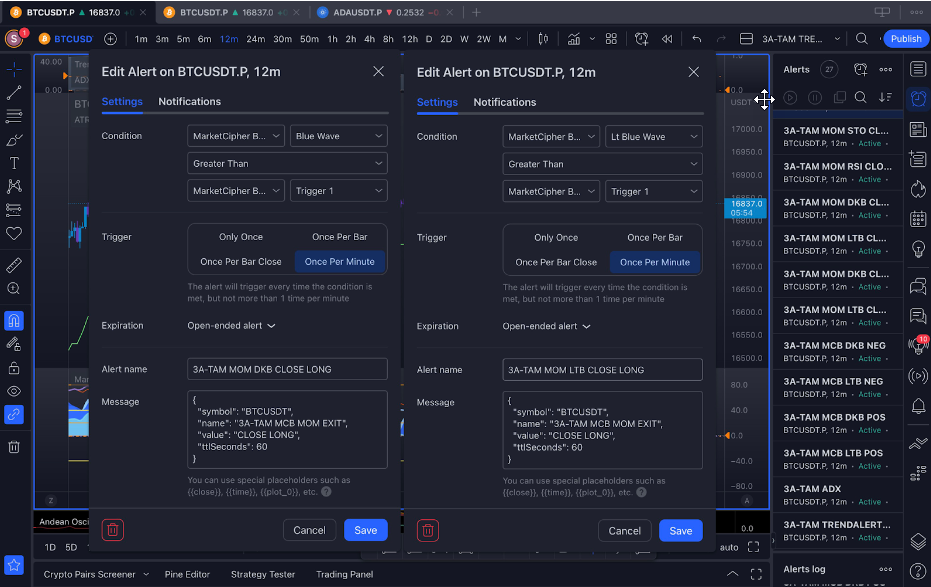Select the zoom in tool

[14, 288]
